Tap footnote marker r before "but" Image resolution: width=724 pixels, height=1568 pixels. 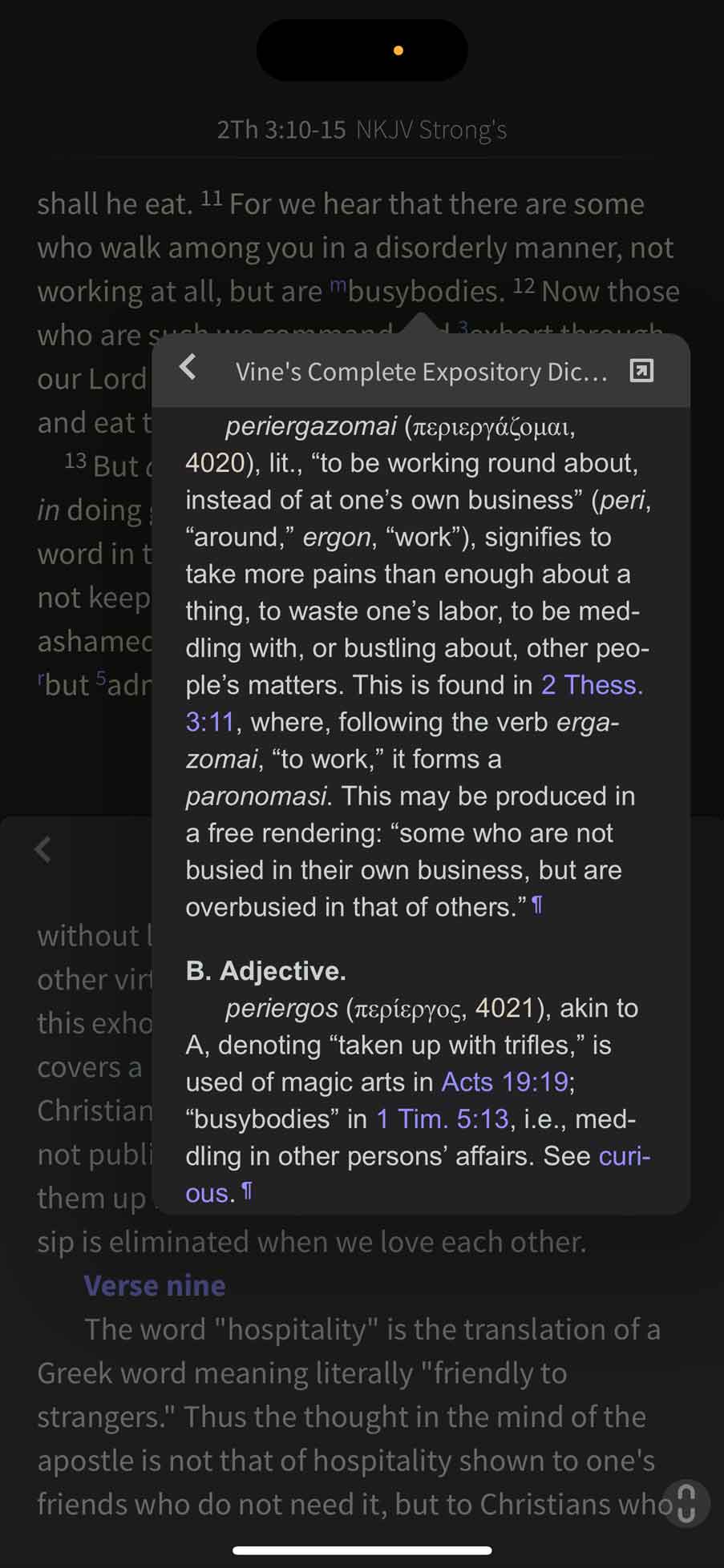point(41,679)
